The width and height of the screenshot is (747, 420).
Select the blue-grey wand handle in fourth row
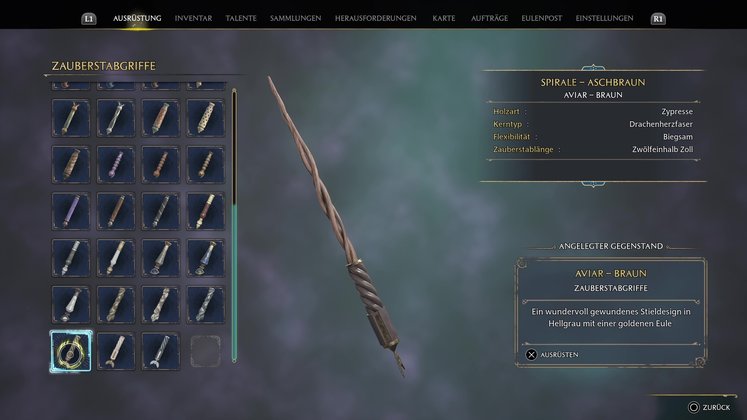205,258
